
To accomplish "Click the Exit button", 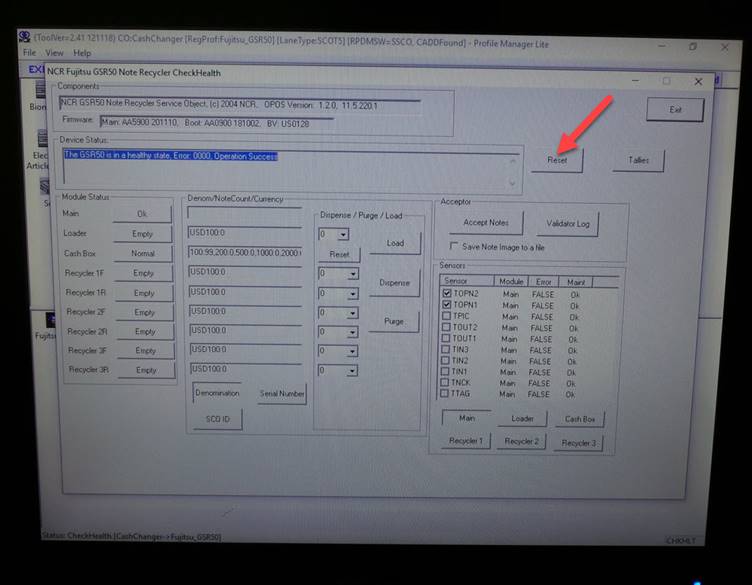I will pyautogui.click(x=675, y=110).
